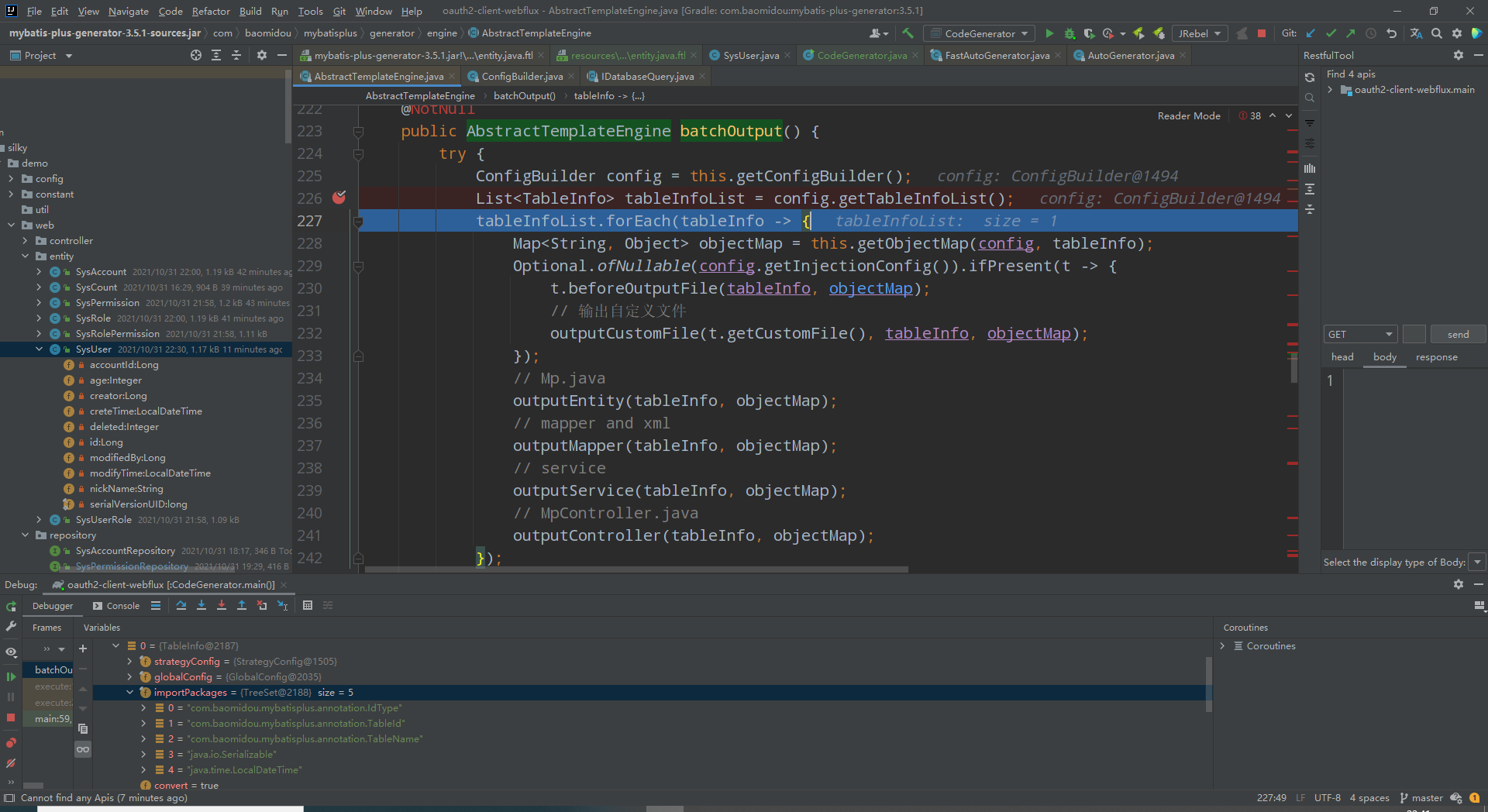The height and width of the screenshot is (812, 1488).
Task: Update project with the blue Git arrow
Action: tap(1311, 33)
